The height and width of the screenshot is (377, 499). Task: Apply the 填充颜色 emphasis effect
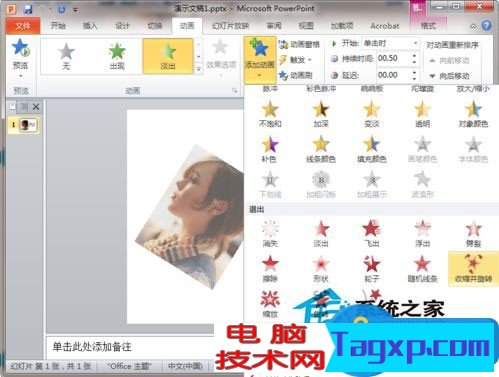coord(372,149)
